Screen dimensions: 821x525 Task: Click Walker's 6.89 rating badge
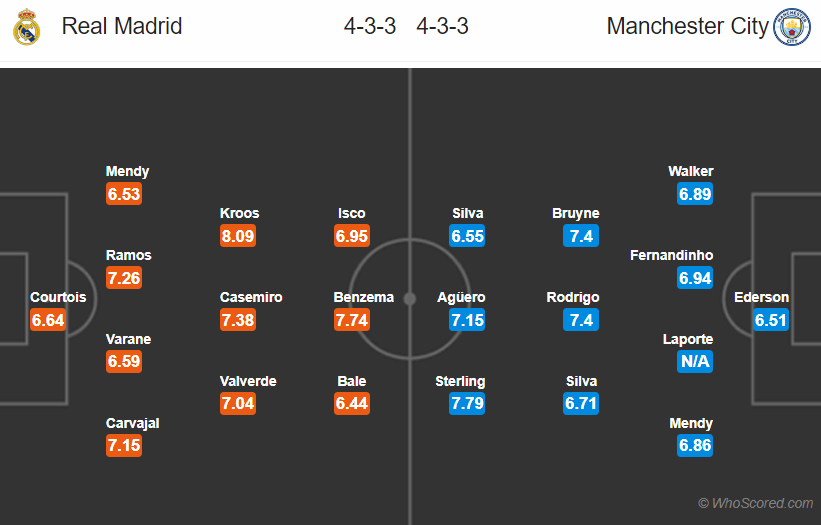[695, 194]
